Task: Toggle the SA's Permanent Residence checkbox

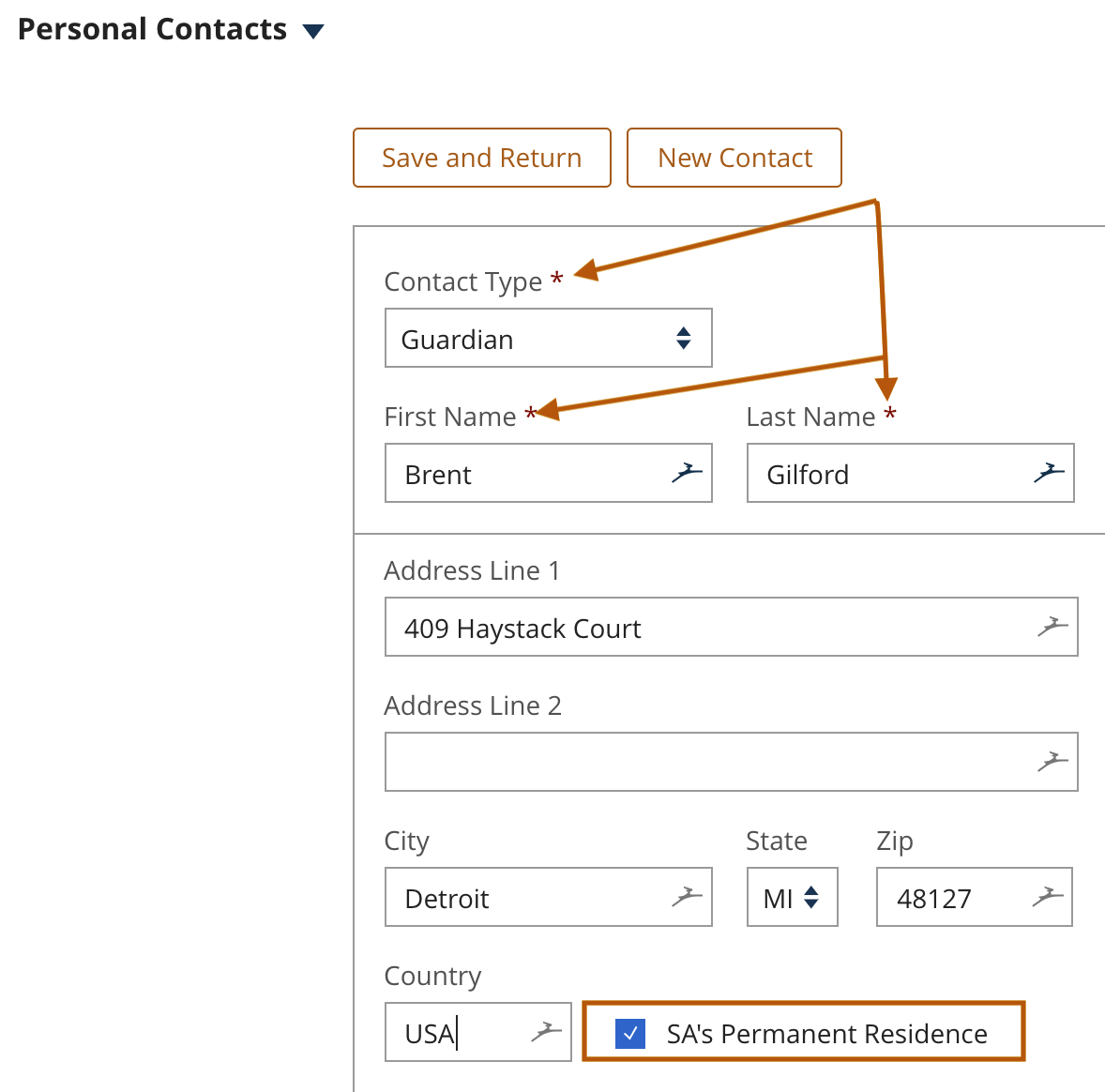Action: coord(631,1033)
